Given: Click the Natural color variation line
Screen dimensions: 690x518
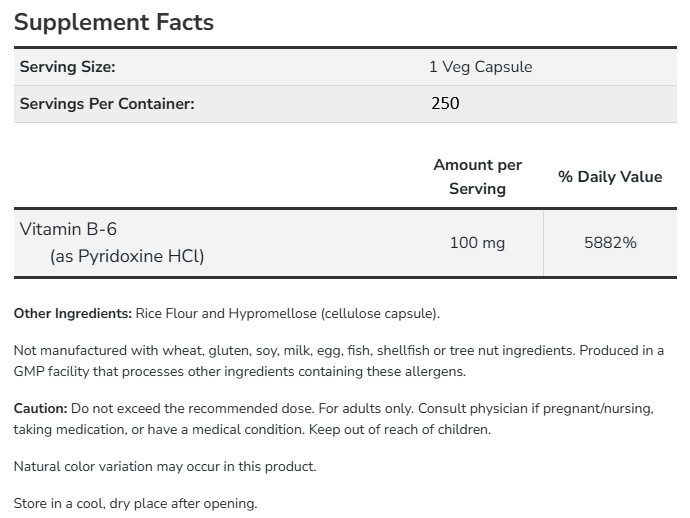Looking at the screenshot, I should [x=165, y=467].
